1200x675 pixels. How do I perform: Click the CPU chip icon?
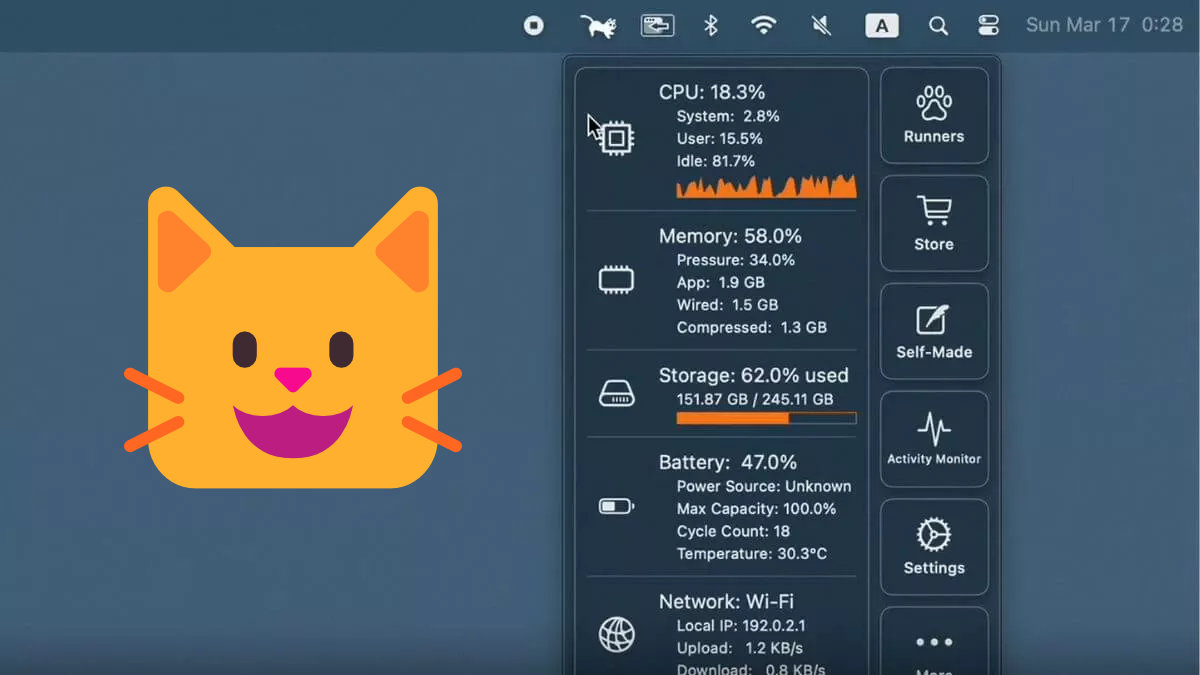(617, 138)
